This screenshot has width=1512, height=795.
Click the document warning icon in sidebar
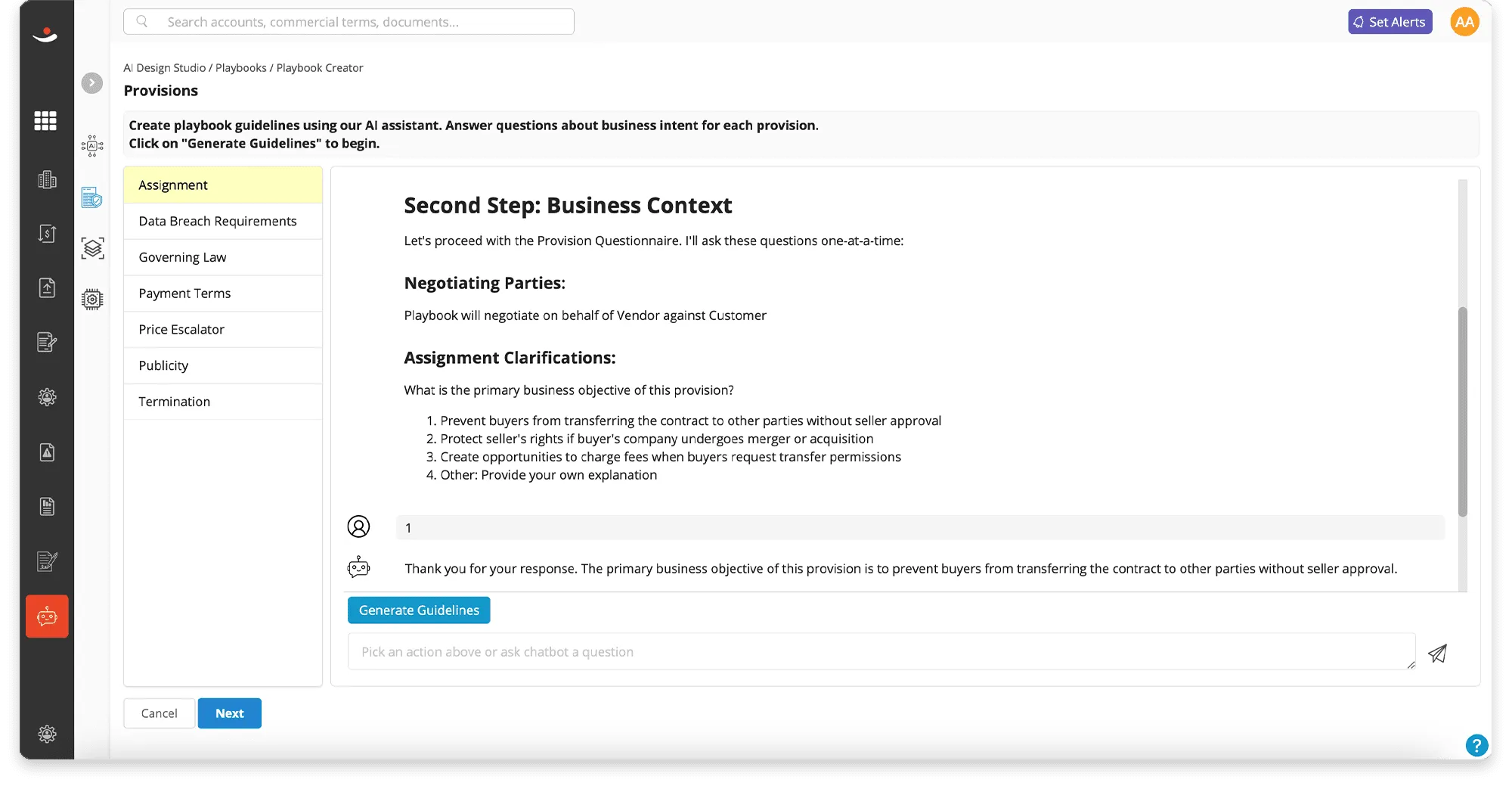pos(46,452)
